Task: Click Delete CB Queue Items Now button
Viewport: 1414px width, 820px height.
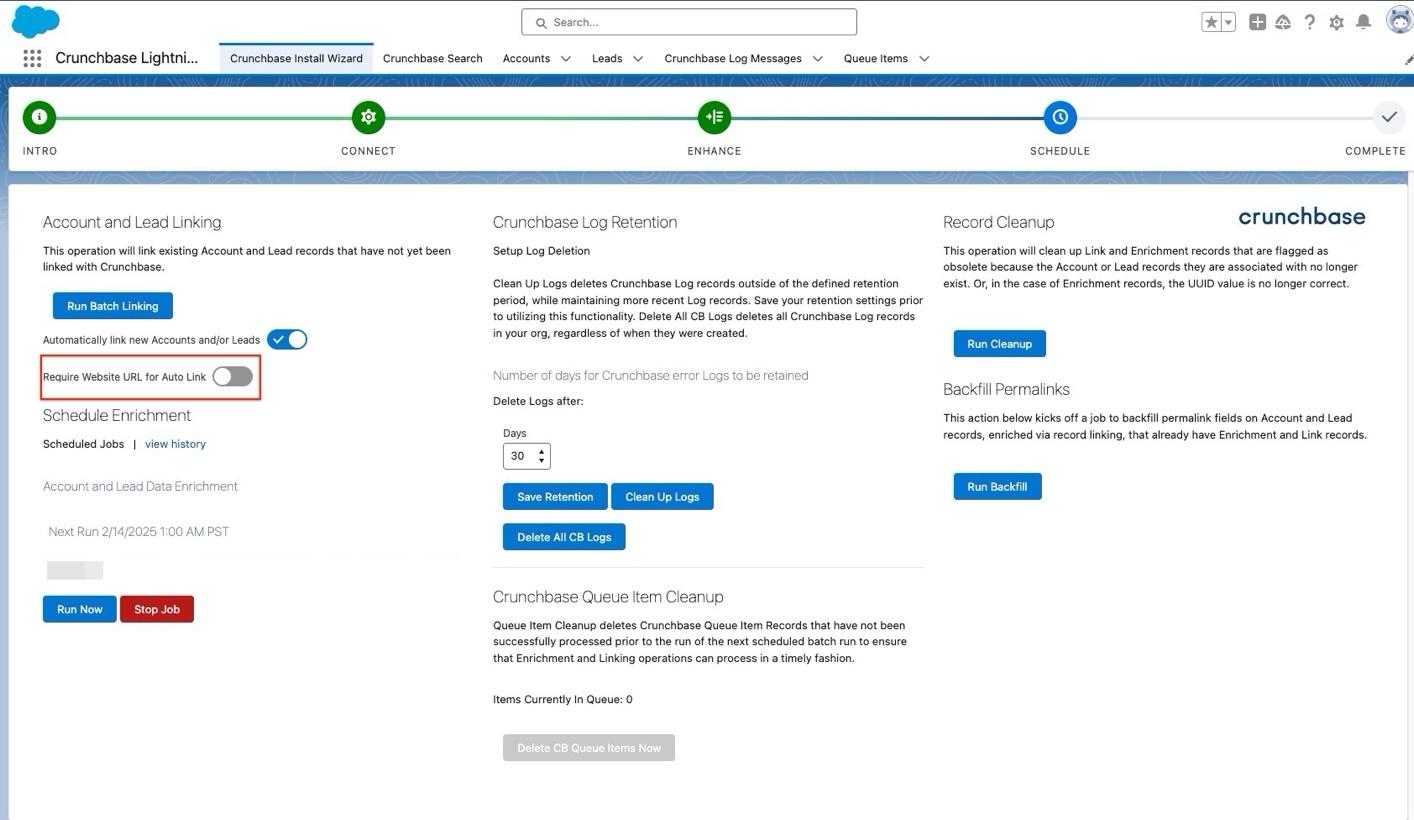Action: (x=589, y=748)
